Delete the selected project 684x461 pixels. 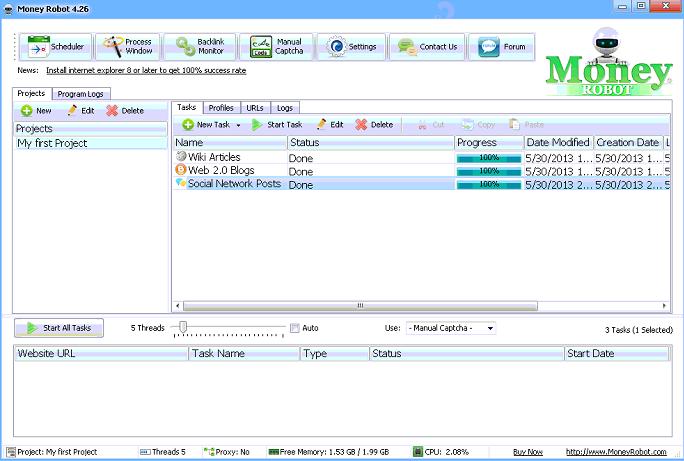125,111
